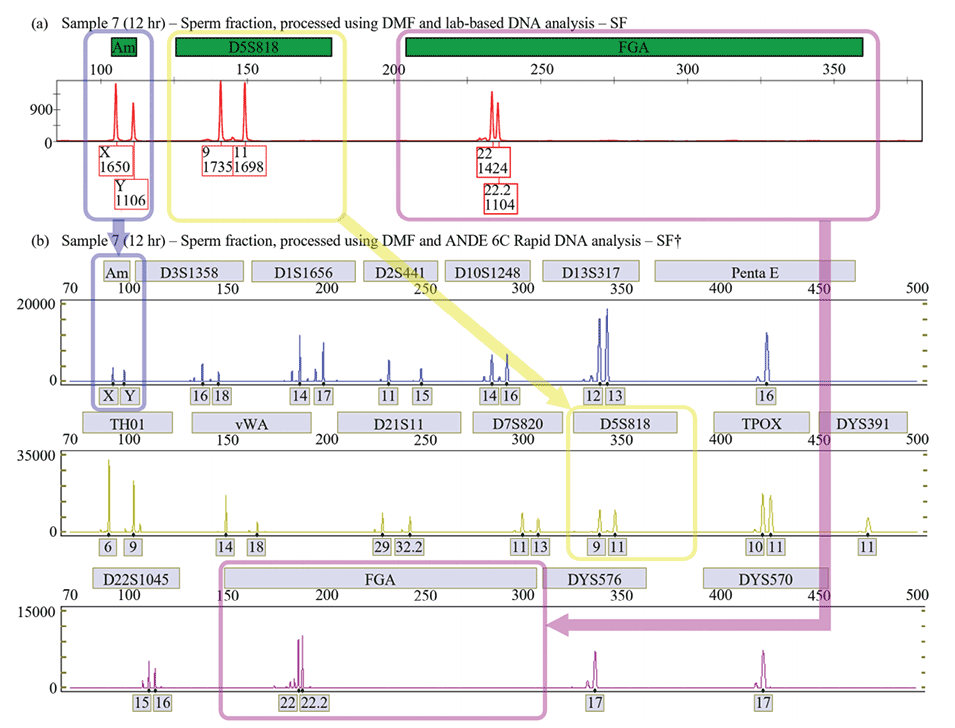Click the green D5S818 locus bar
This screenshot has width=955, height=728.
pos(254,48)
